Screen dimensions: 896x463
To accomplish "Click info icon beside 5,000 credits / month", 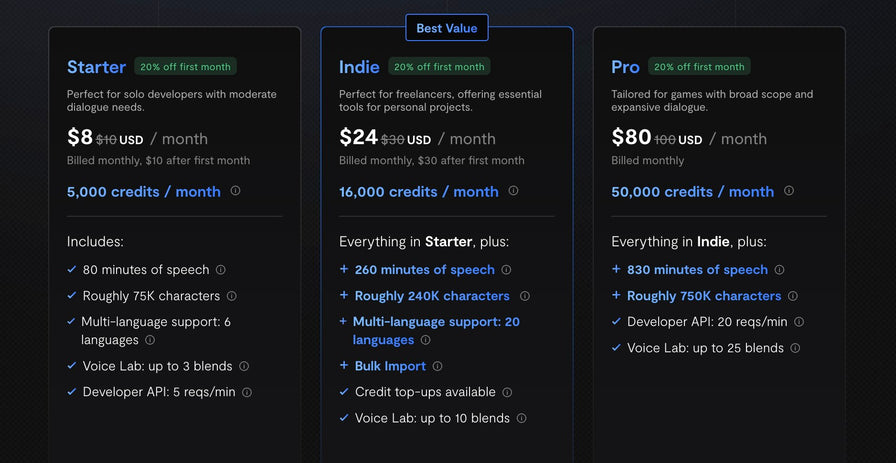I will click(x=236, y=191).
